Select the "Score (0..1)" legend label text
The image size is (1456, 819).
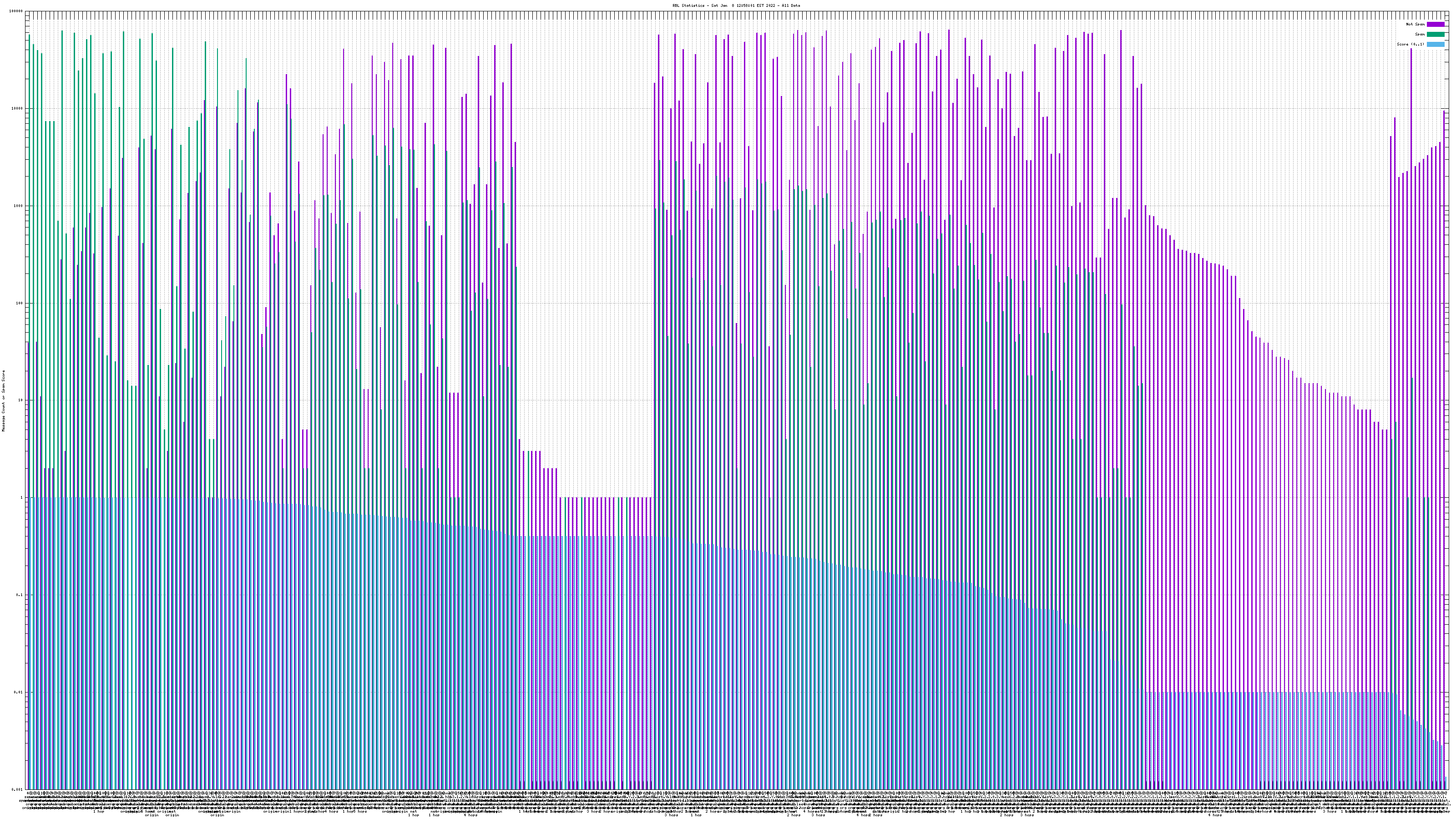[x=1410, y=44]
